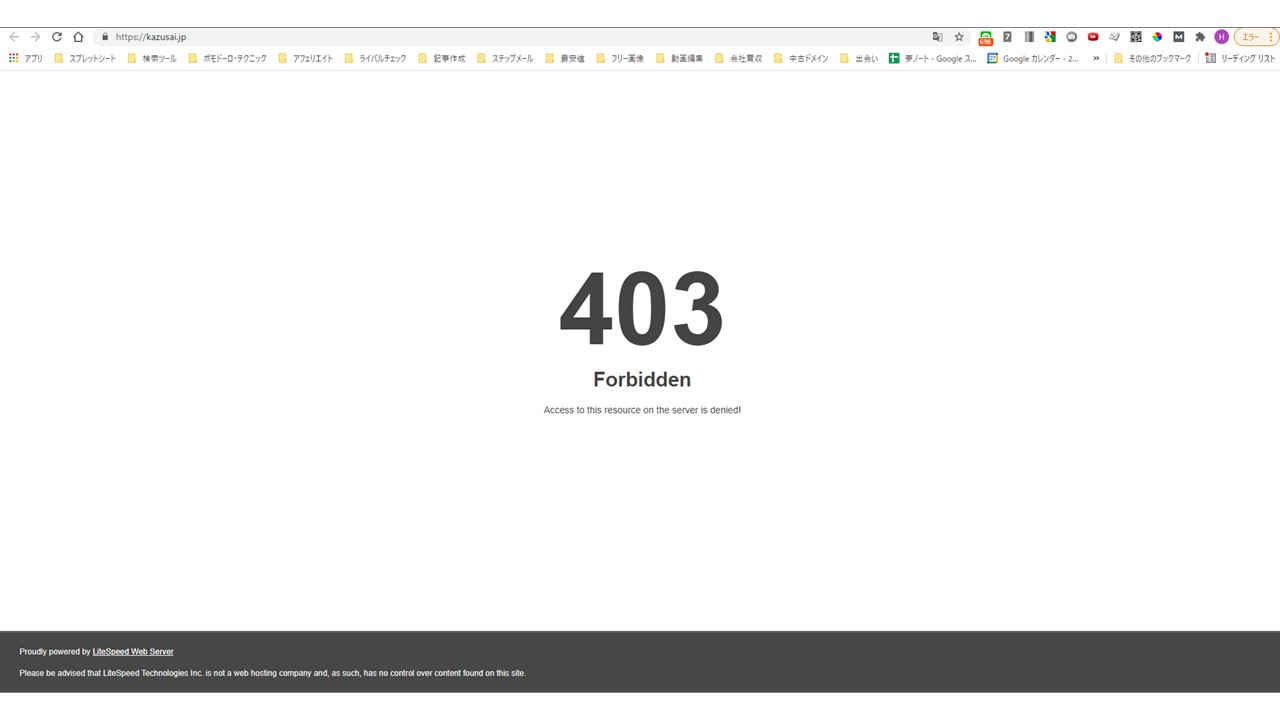Open the puzzle-piece Extensions menu
This screenshot has height=720, width=1280.
click(x=1200, y=37)
